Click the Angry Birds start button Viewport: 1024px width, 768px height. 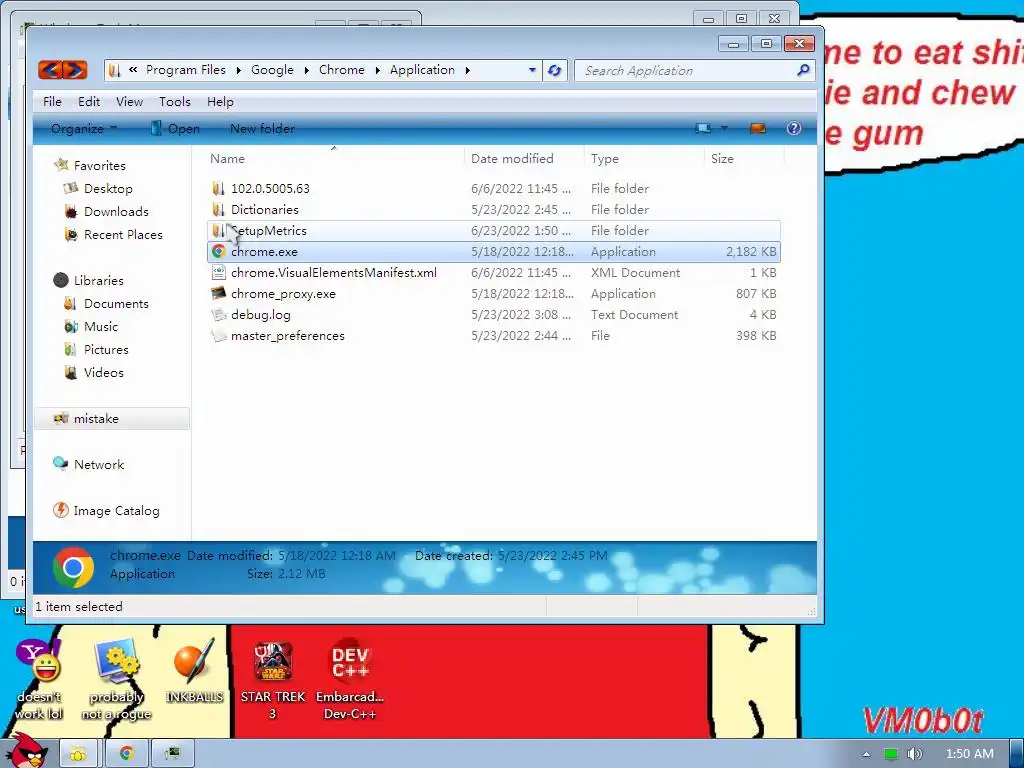[27, 751]
